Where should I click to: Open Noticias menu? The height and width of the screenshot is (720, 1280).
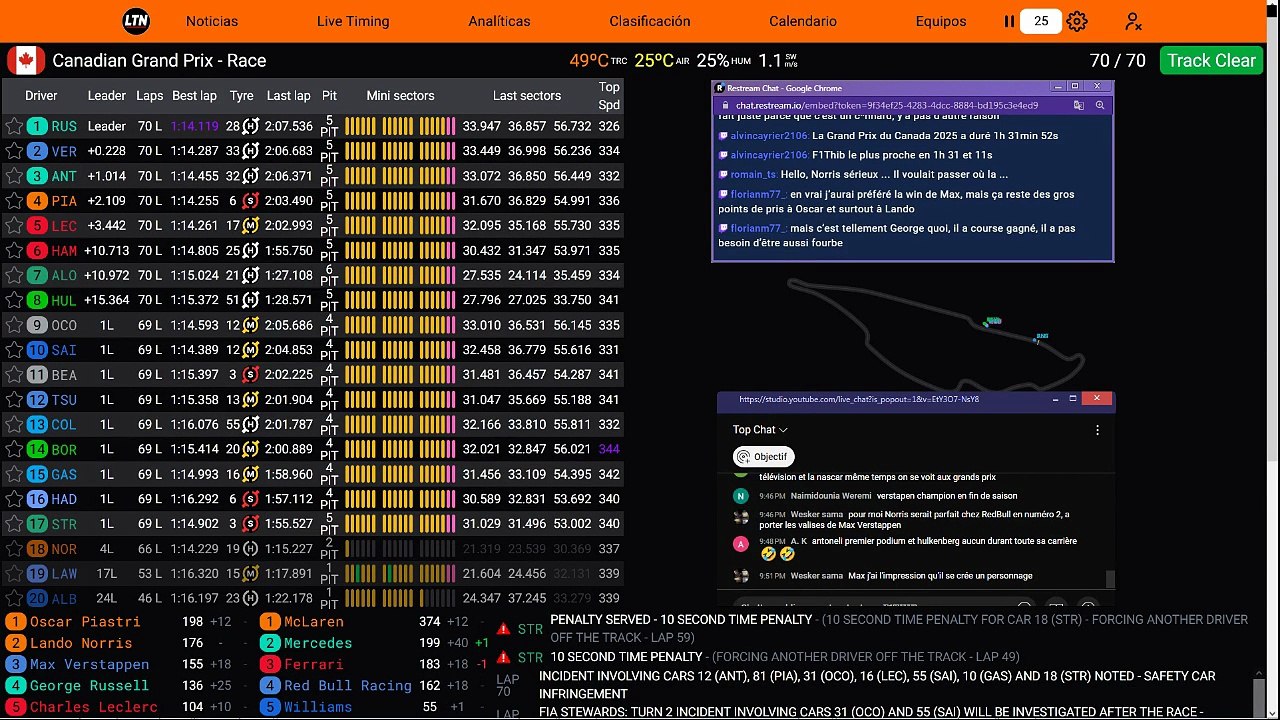pos(212,21)
